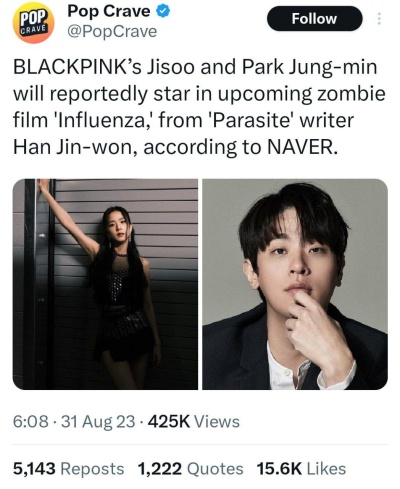View the 425K Views count

click(194, 421)
